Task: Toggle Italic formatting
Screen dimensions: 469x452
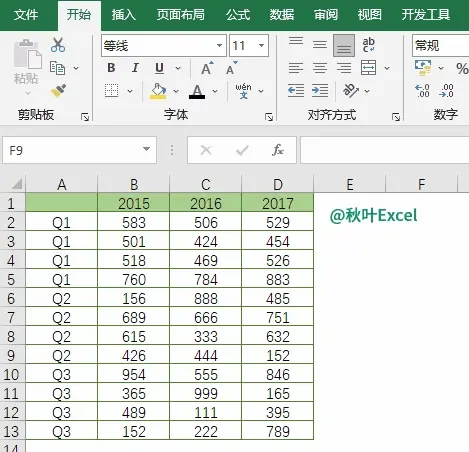Action: [x=135, y=68]
